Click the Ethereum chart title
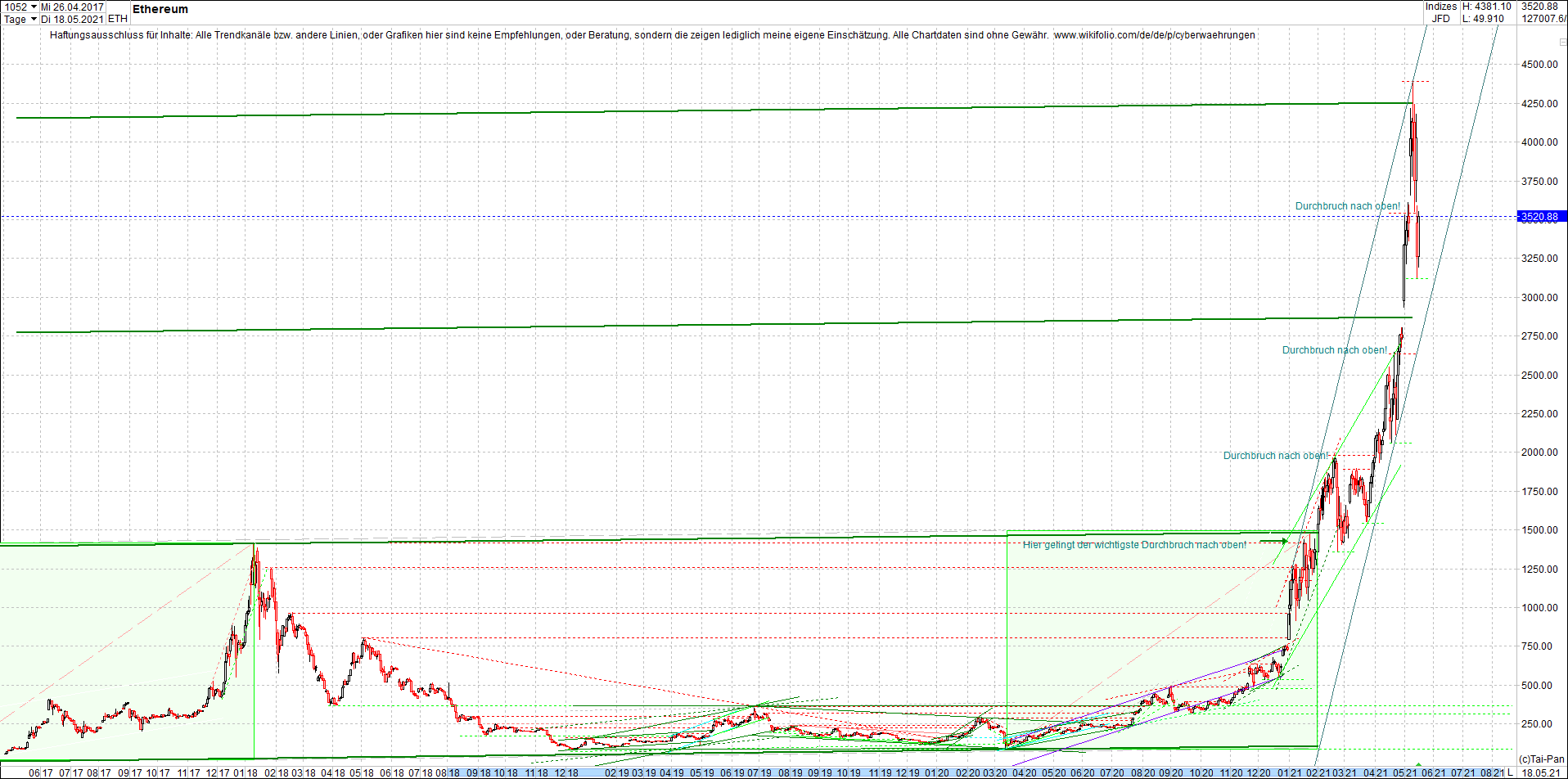The image size is (1568, 779). coord(160,9)
